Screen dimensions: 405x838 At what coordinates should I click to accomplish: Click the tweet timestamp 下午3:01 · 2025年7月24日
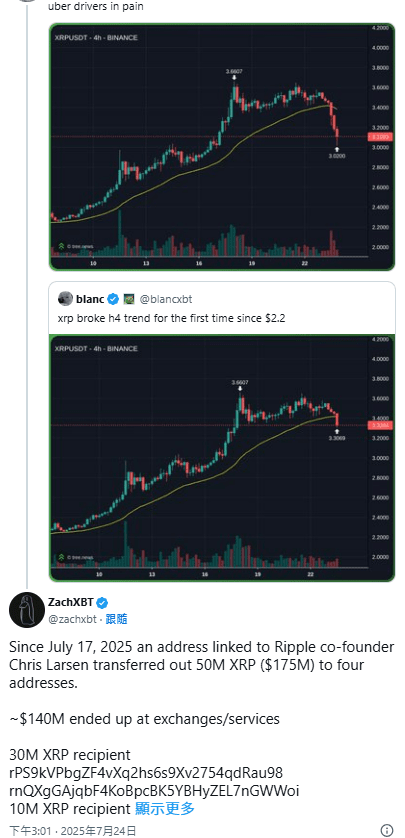(x=73, y=831)
